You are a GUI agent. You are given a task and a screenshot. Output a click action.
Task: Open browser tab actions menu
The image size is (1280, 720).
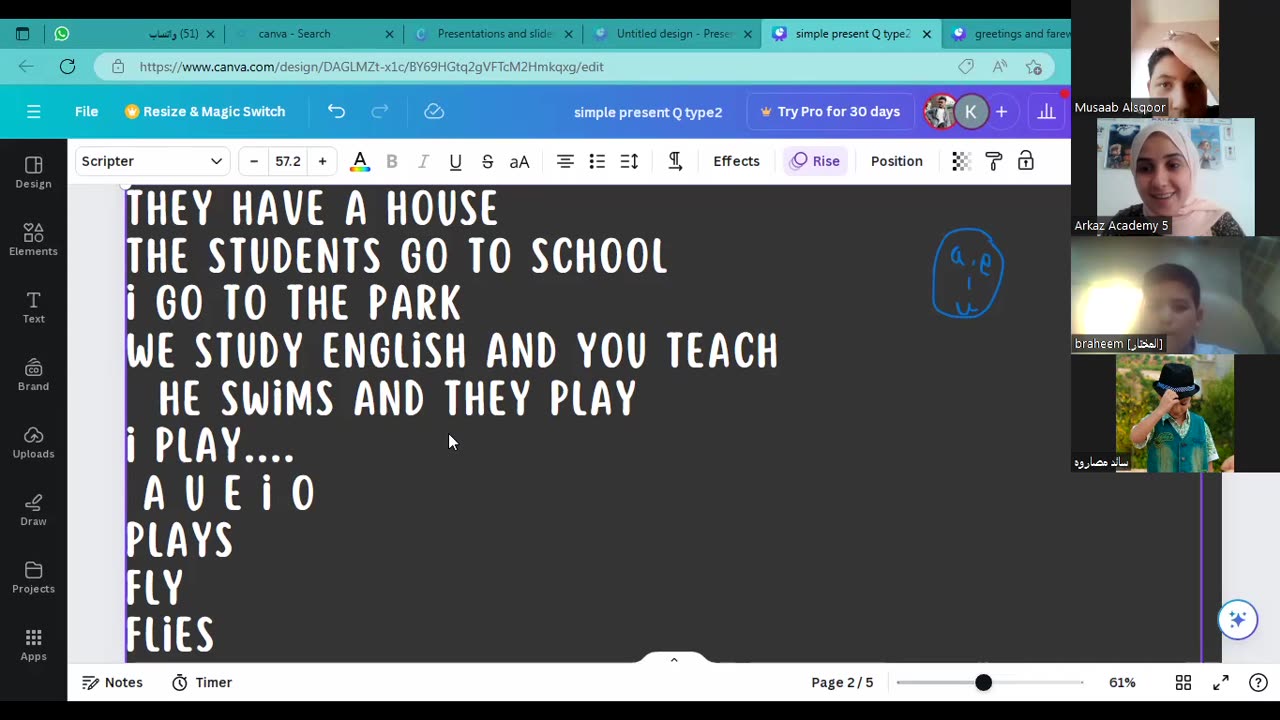[22, 34]
